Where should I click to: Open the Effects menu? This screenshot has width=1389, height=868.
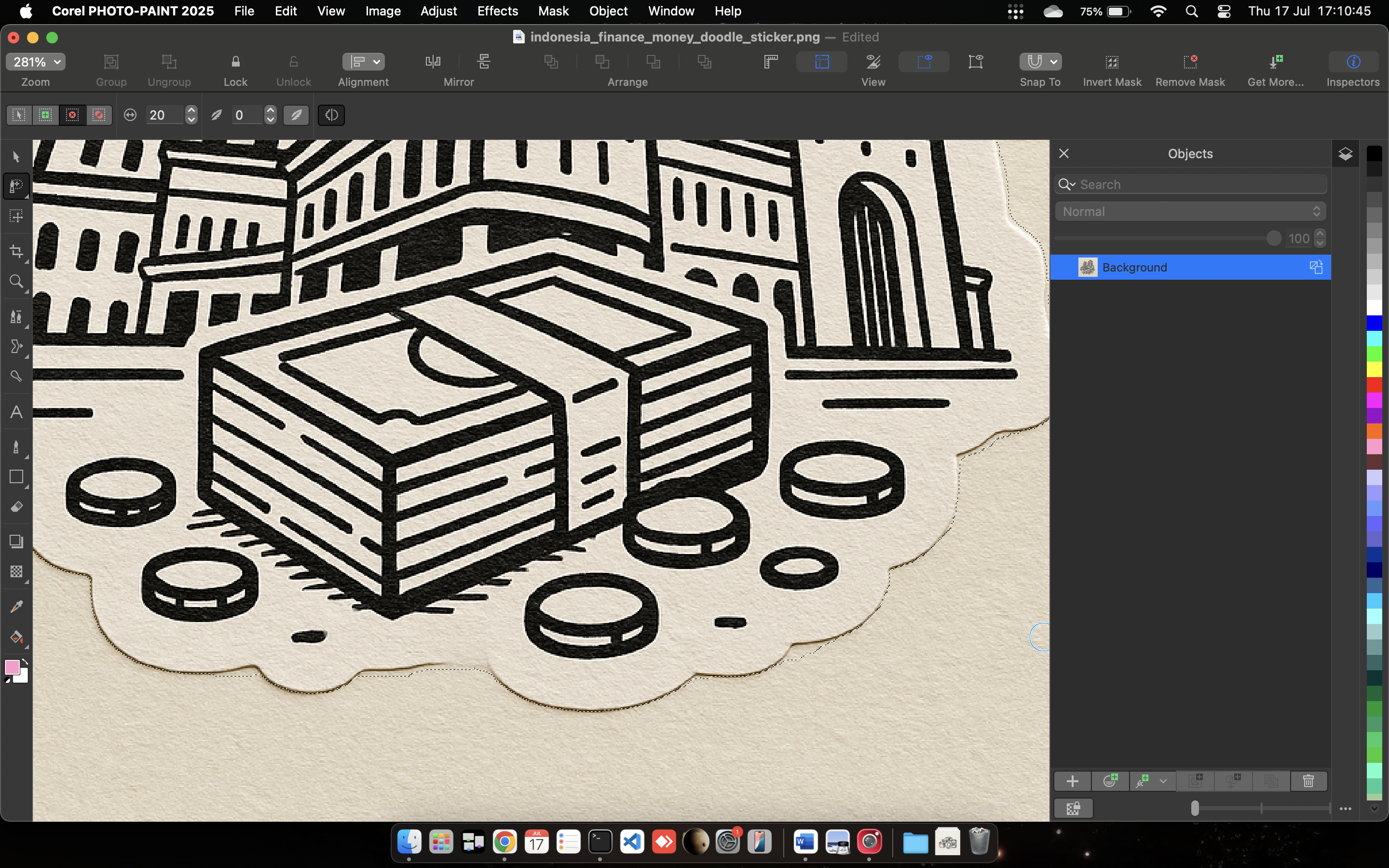[x=497, y=11]
